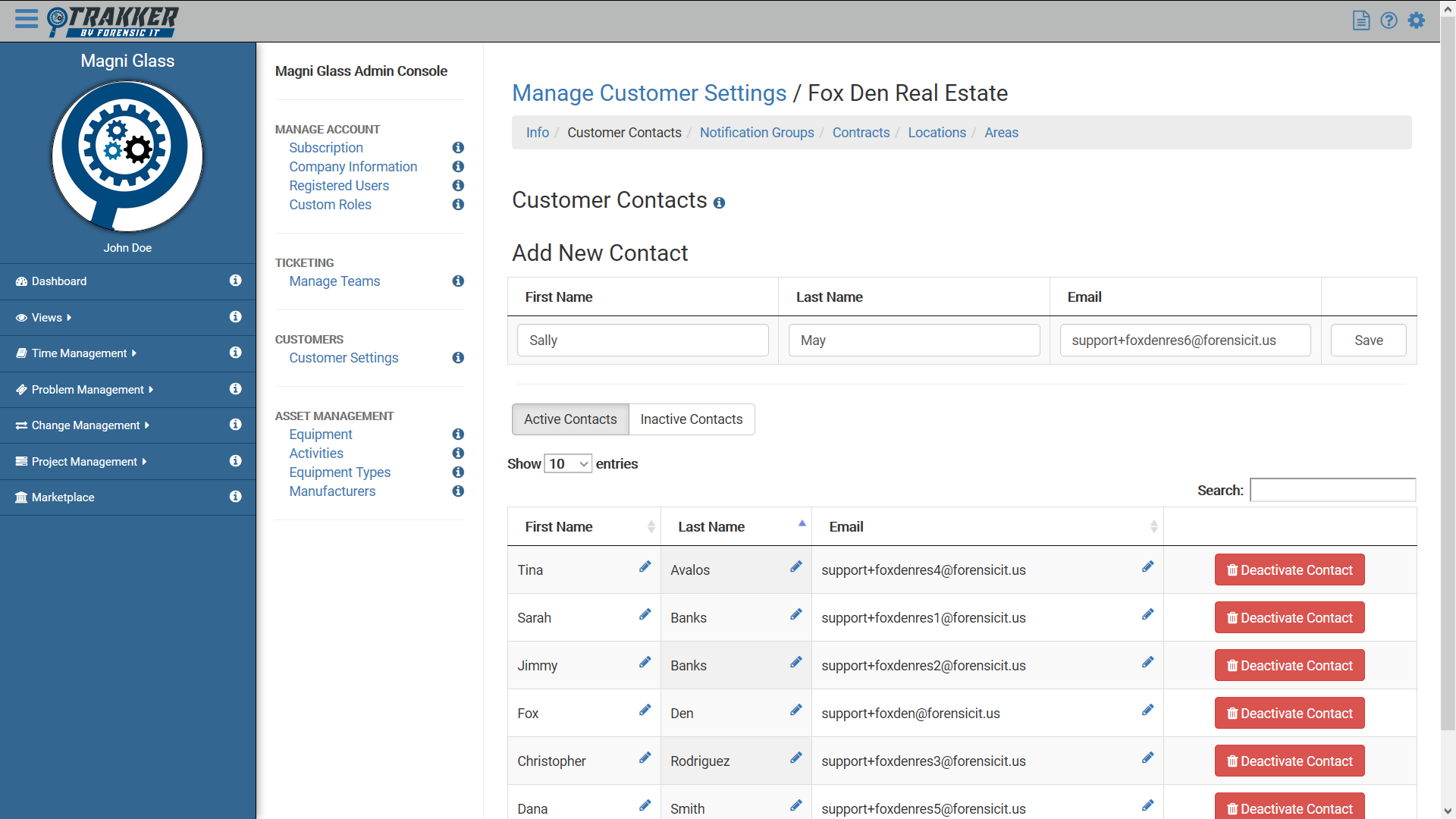The height and width of the screenshot is (819, 1456).
Task: Open the Notification Groups tab
Action: (x=756, y=133)
